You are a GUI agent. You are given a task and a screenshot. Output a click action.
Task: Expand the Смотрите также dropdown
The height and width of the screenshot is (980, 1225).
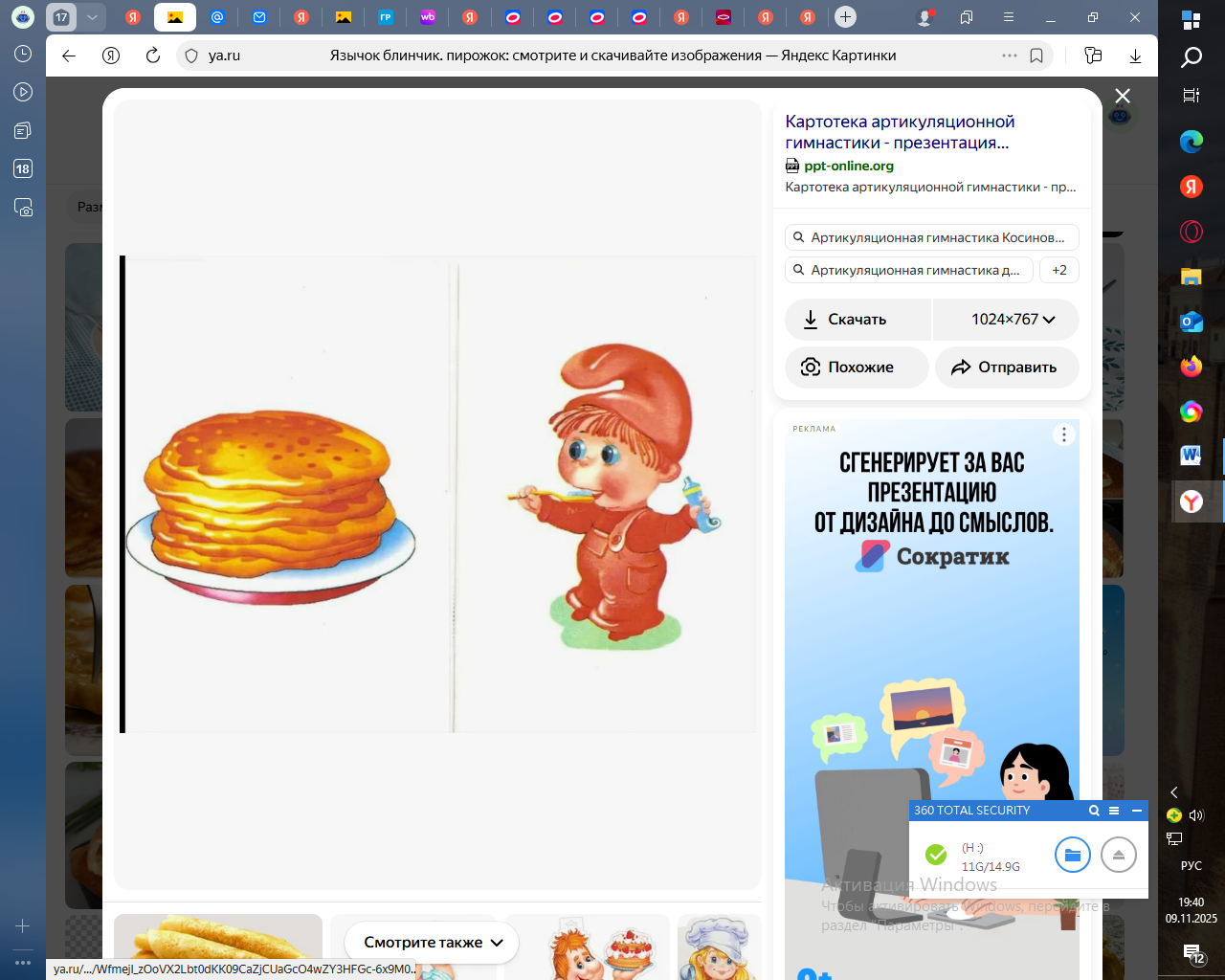click(432, 943)
